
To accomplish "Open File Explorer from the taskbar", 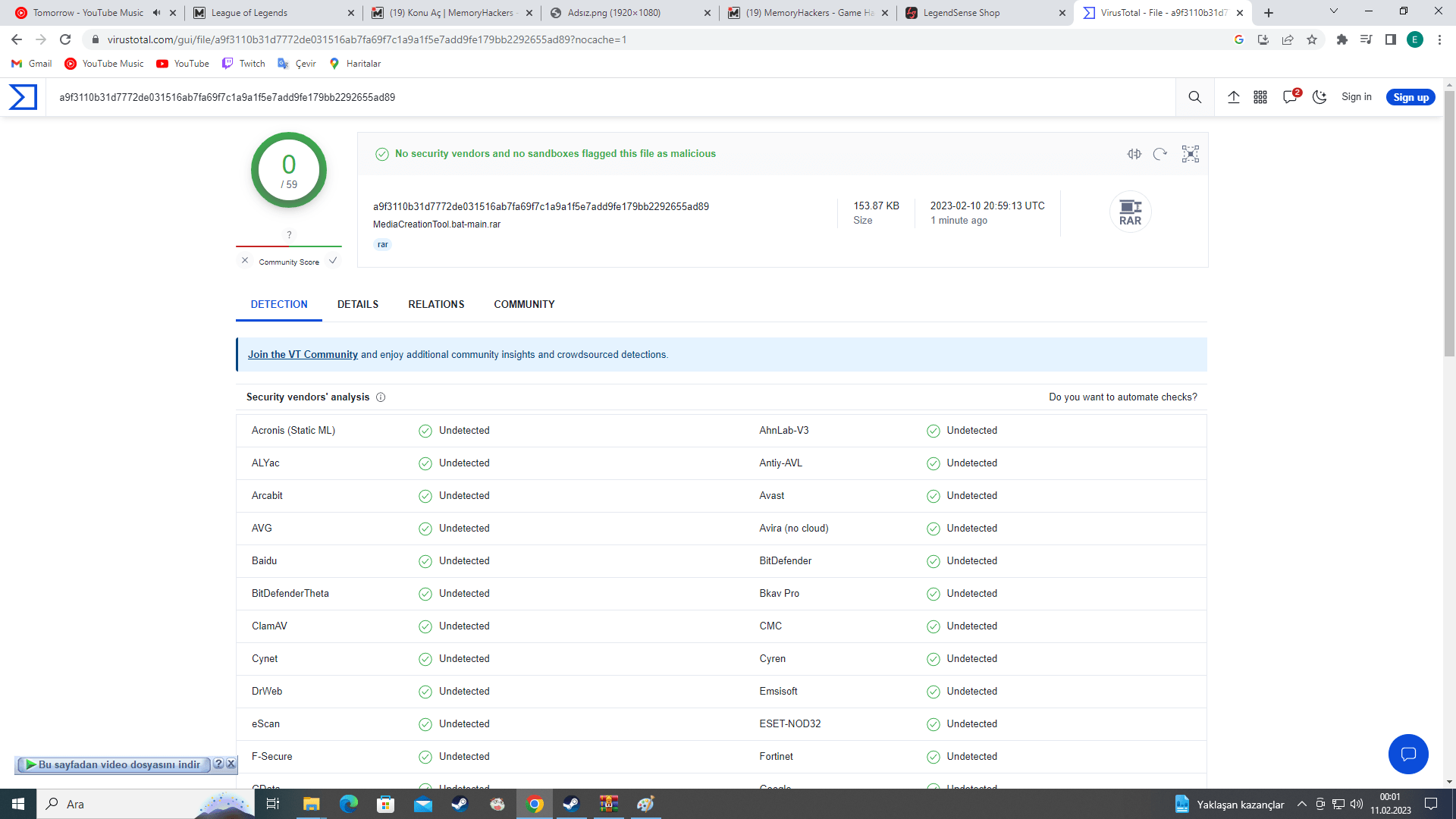I will click(312, 804).
